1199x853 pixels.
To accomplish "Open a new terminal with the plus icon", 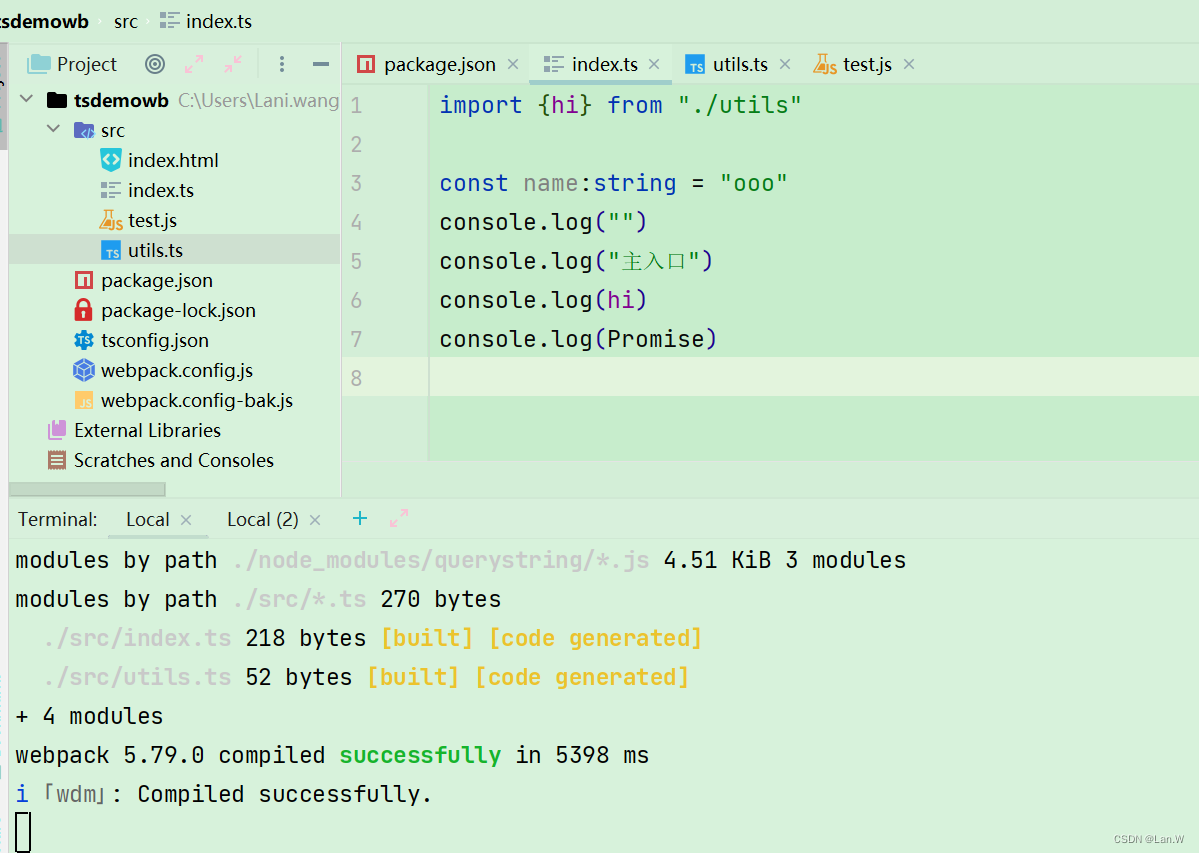I will pos(360,519).
